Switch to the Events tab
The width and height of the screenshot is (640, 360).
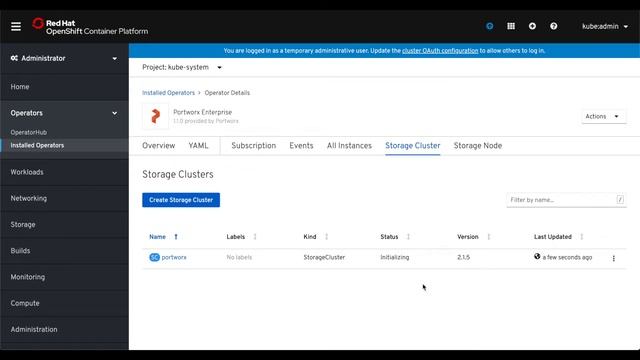(x=301, y=146)
